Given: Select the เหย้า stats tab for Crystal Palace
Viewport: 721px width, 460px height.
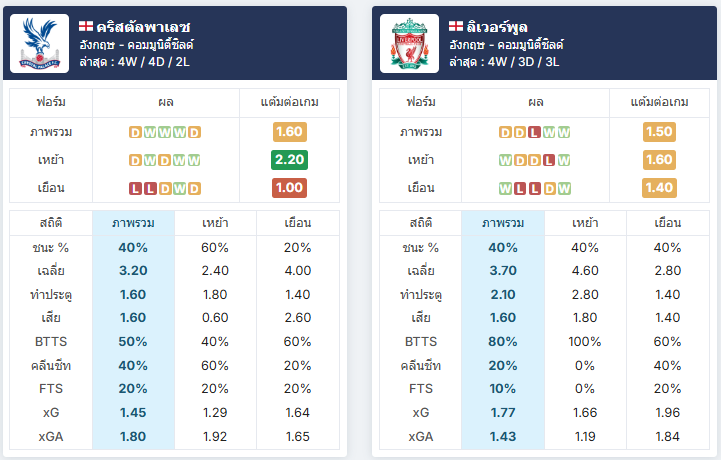Looking at the screenshot, I should (x=215, y=223).
